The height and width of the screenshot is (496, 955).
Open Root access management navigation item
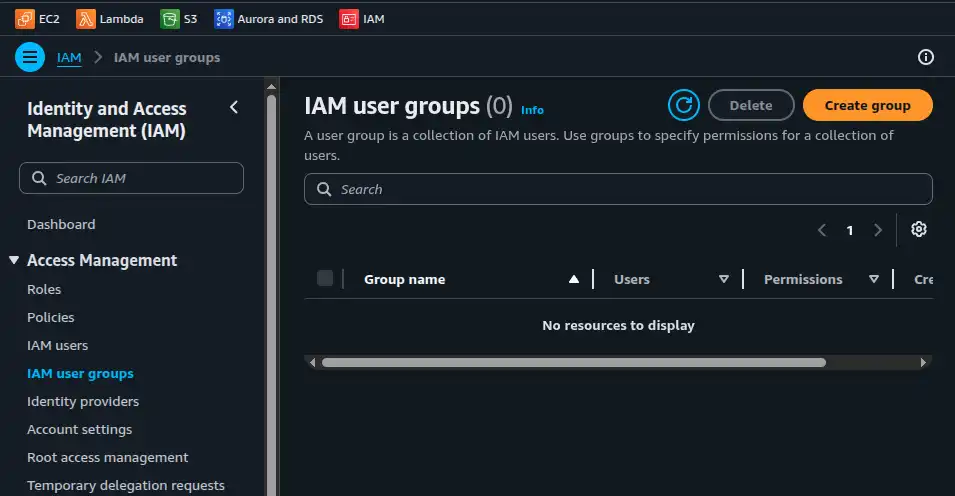click(107, 458)
